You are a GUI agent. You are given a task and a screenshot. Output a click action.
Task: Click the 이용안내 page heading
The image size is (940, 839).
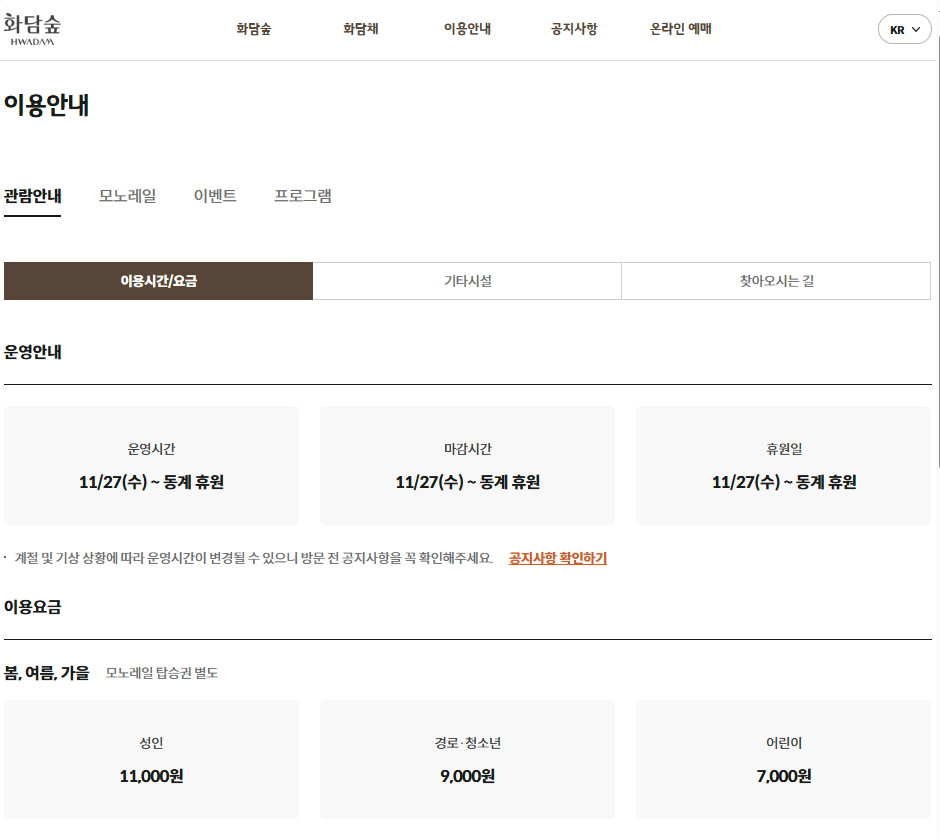tap(46, 105)
